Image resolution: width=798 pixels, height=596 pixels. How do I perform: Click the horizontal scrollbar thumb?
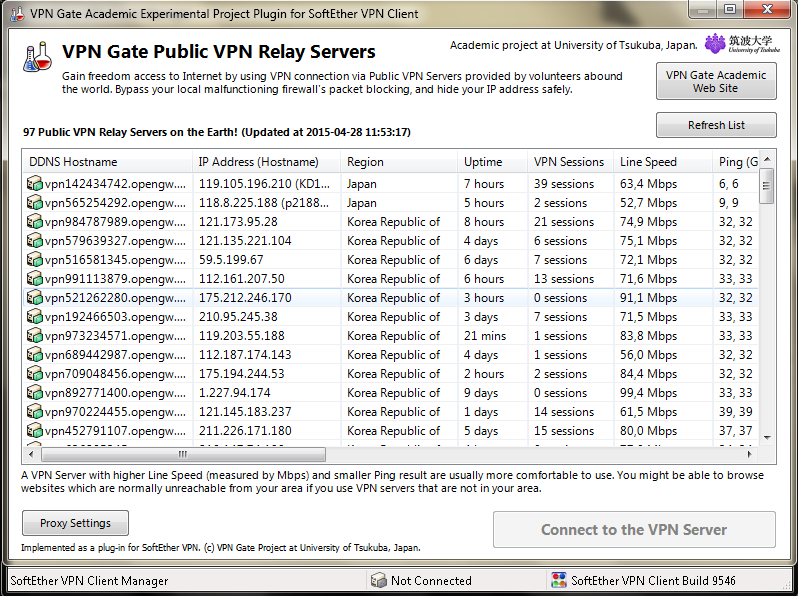[183, 454]
